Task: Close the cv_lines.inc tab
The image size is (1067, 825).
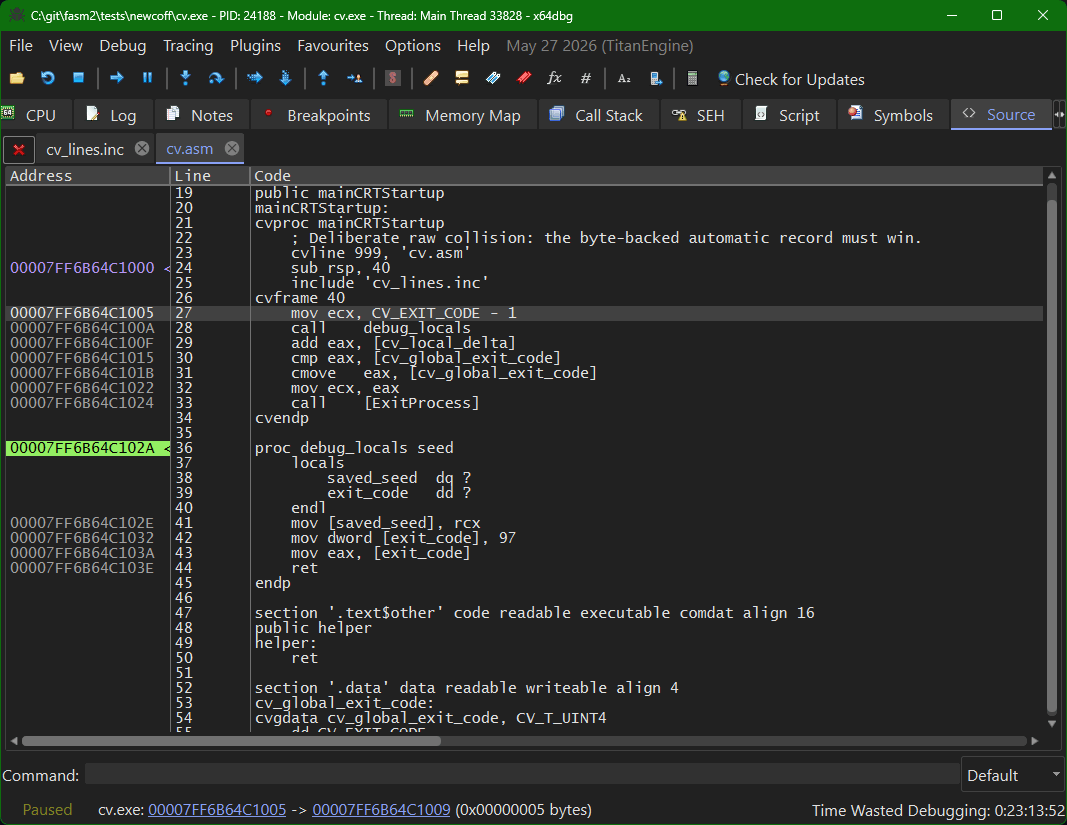Action: [x=142, y=148]
